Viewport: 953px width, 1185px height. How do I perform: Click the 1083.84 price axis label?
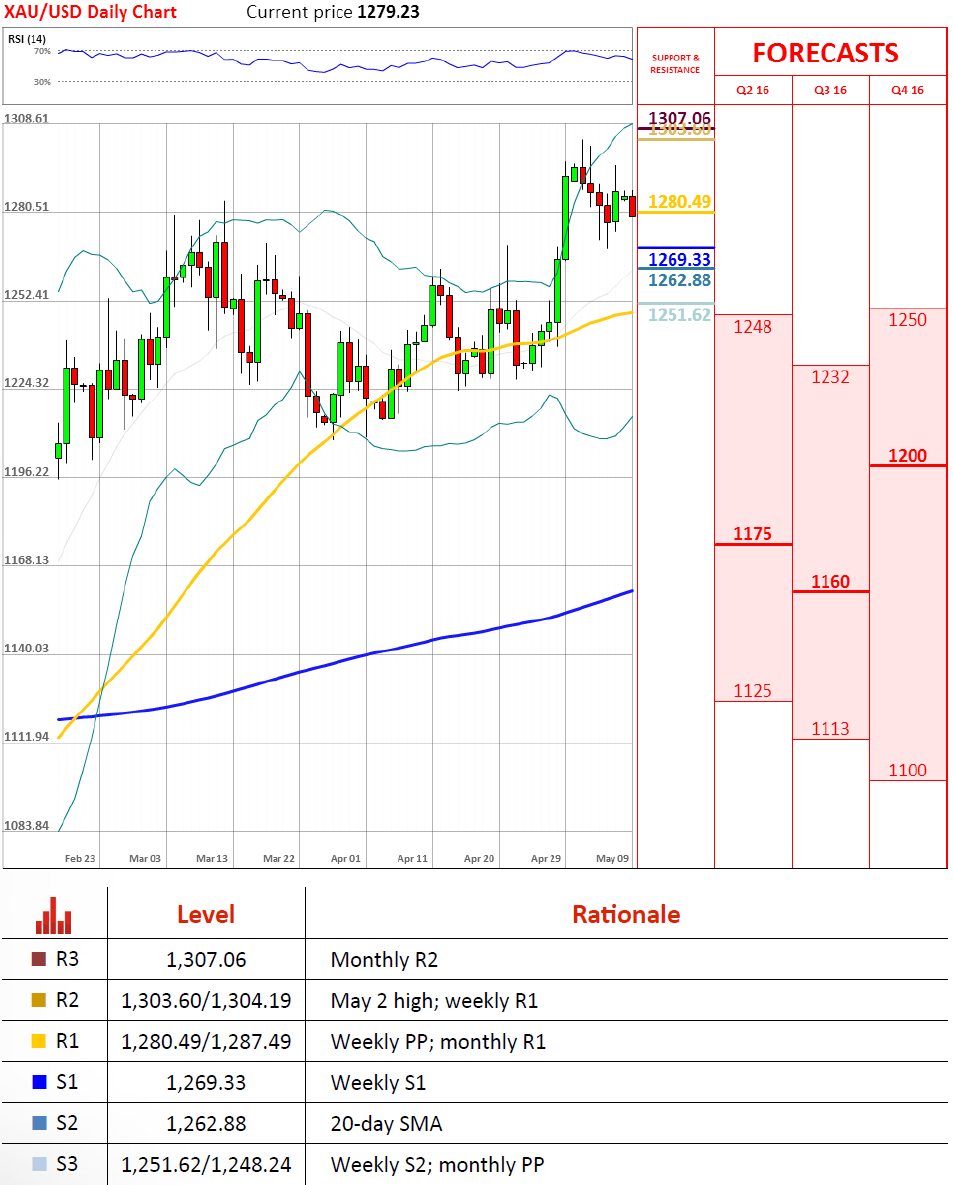click(26, 825)
